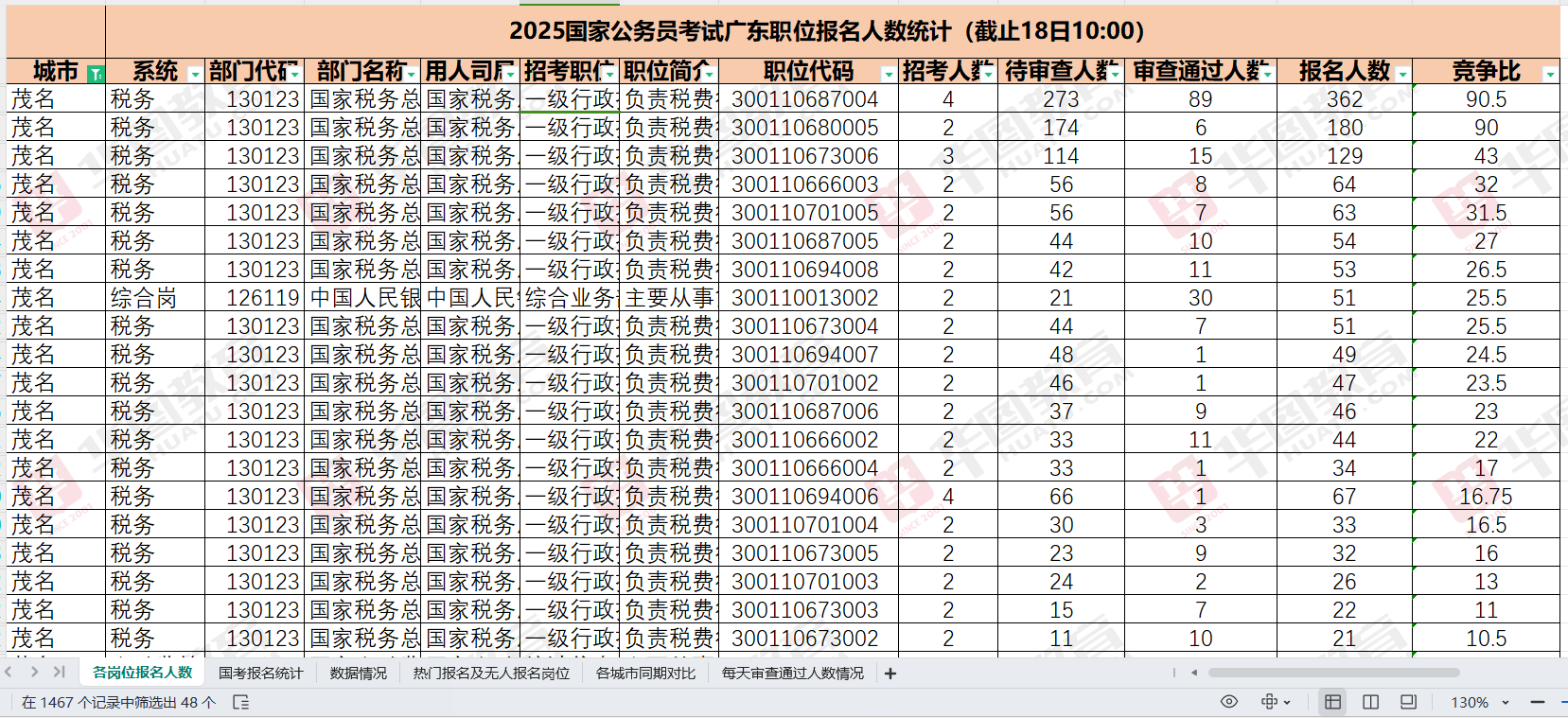Open reading mode options arrow

click(1289, 703)
